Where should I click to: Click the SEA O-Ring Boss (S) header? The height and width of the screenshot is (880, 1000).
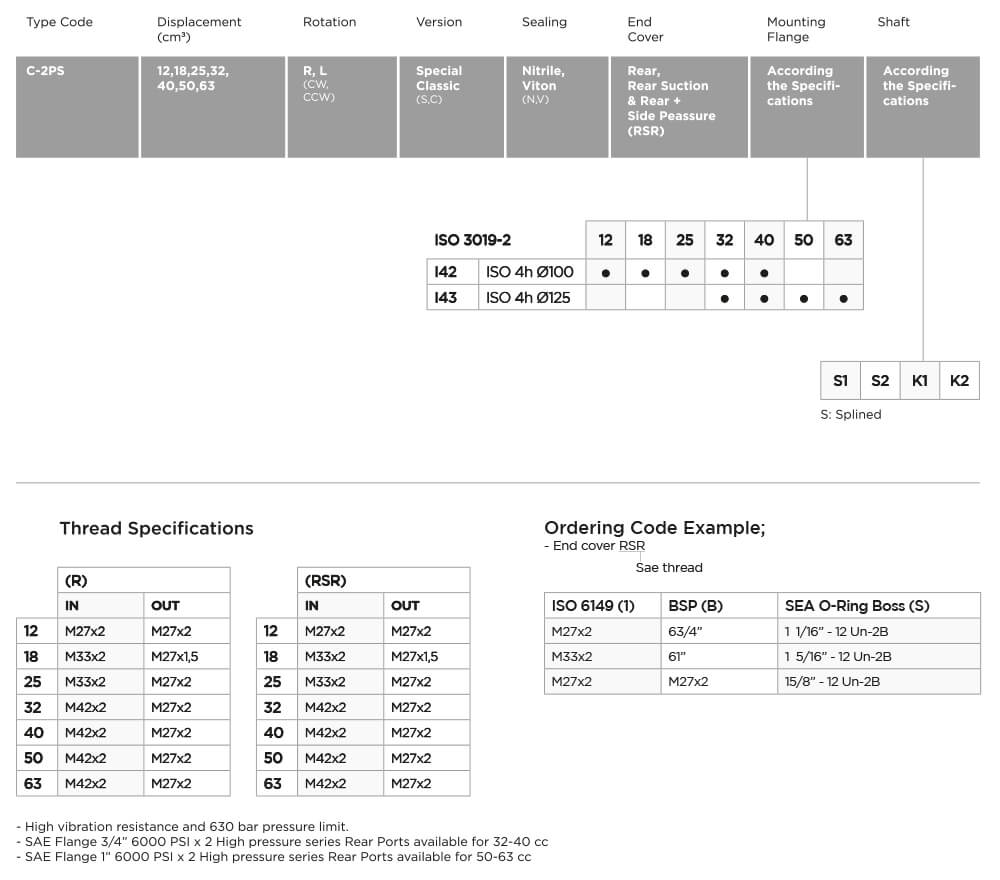click(879, 606)
